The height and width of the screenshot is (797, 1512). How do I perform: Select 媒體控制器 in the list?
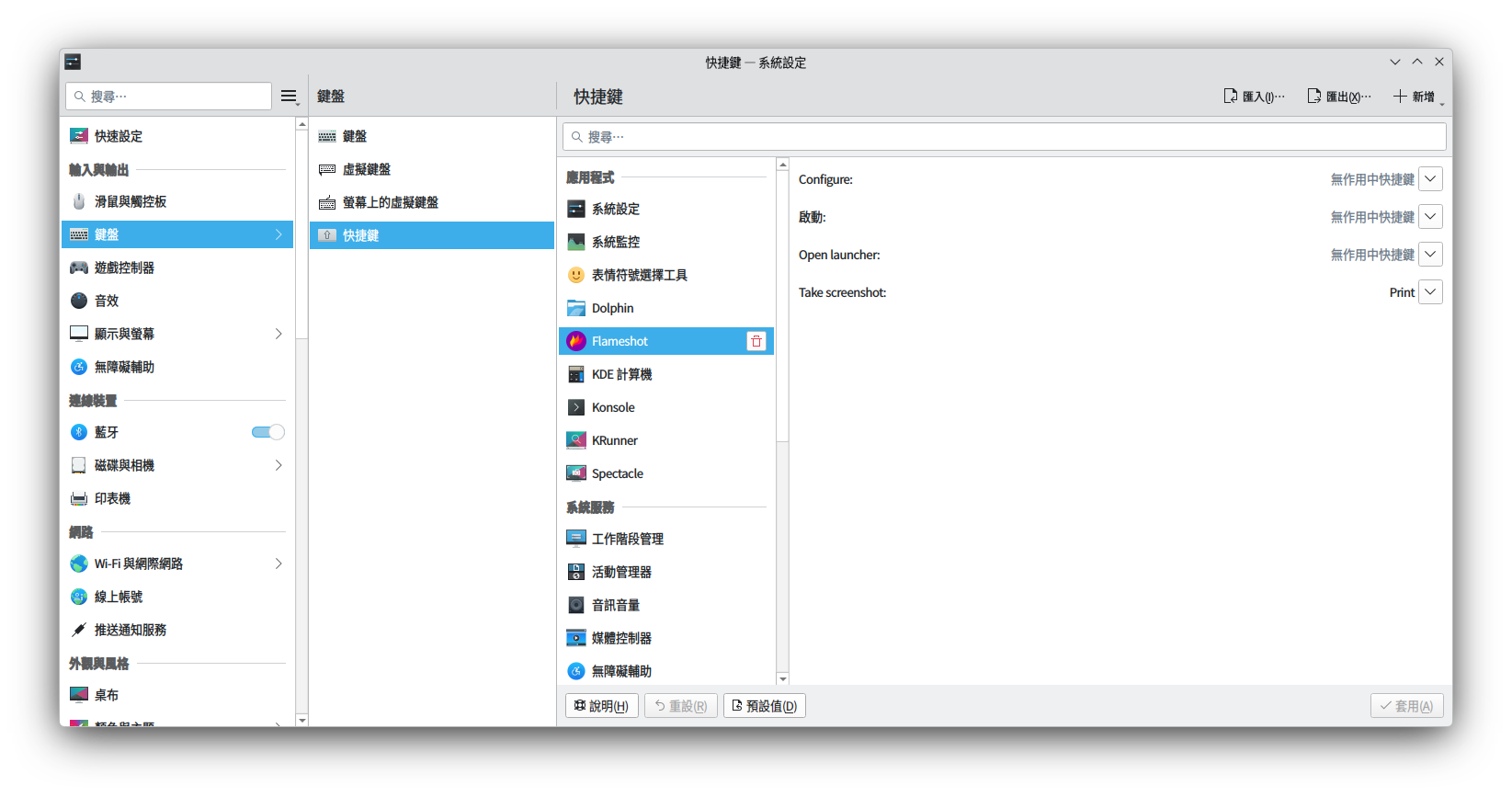666,638
